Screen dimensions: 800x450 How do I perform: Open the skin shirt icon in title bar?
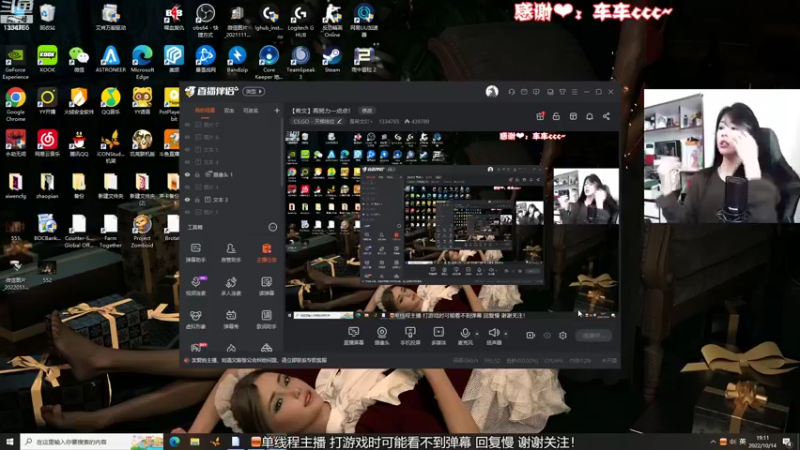(x=562, y=92)
